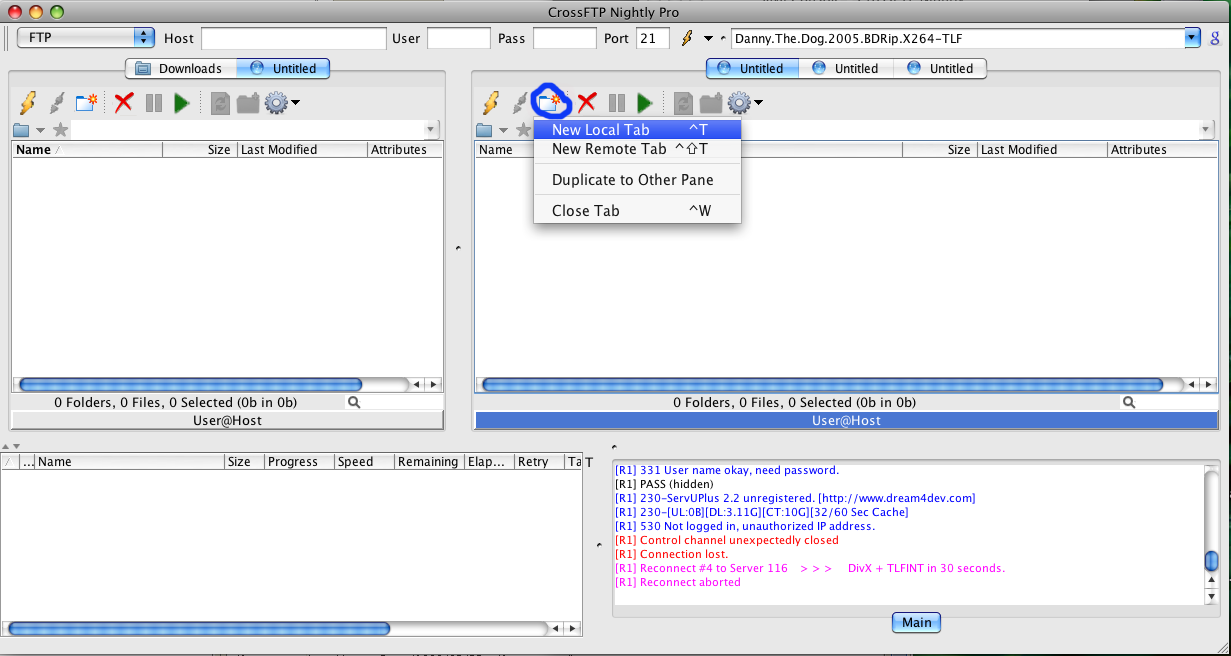Screen dimensions: 1231x656
Task: Click the right pane Connect lightning icon
Action: pos(491,102)
